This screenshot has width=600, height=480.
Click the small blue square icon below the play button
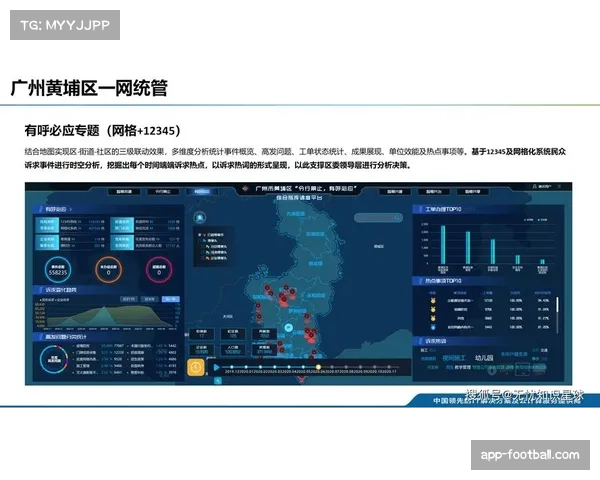[218, 380]
